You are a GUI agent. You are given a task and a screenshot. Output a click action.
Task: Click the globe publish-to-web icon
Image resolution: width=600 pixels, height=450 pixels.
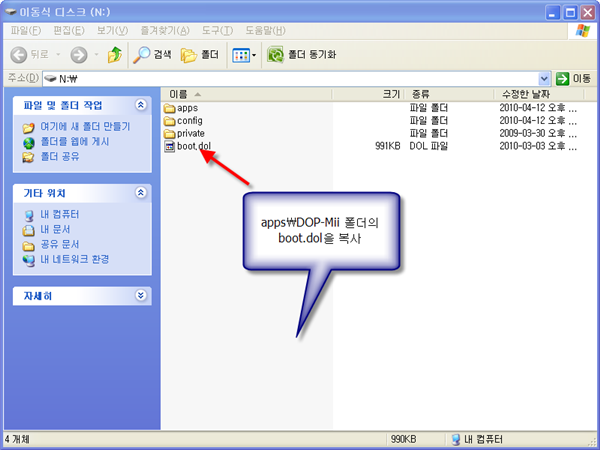tap(28, 142)
